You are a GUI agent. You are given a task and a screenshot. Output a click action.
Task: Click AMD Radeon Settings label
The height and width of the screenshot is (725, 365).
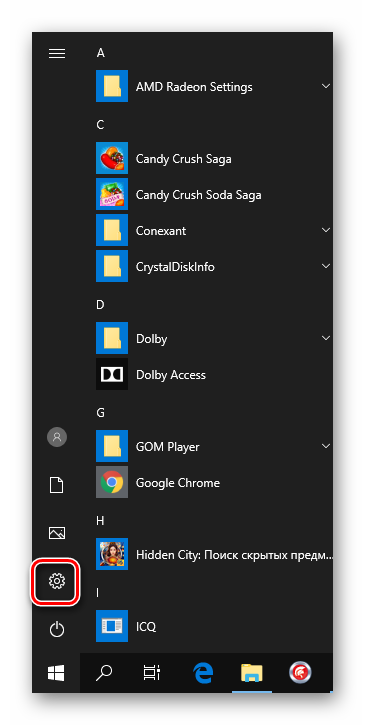click(x=194, y=87)
